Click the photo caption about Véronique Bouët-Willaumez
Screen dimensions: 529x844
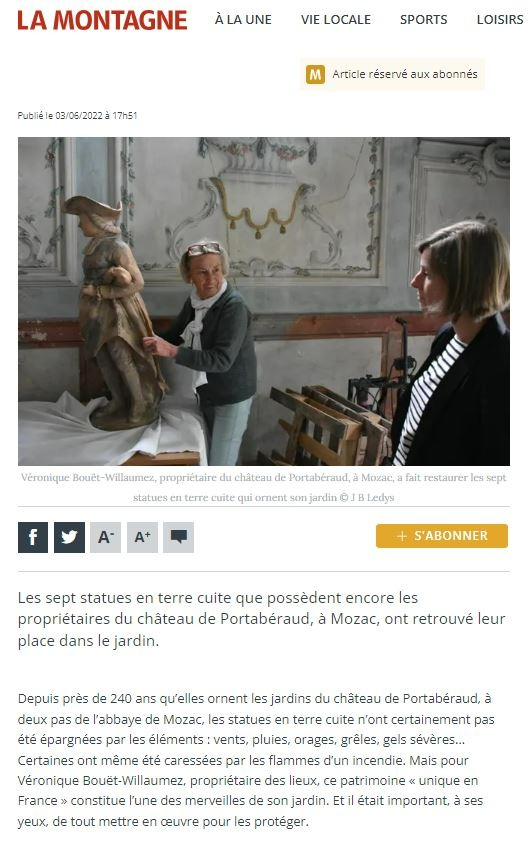(x=264, y=487)
